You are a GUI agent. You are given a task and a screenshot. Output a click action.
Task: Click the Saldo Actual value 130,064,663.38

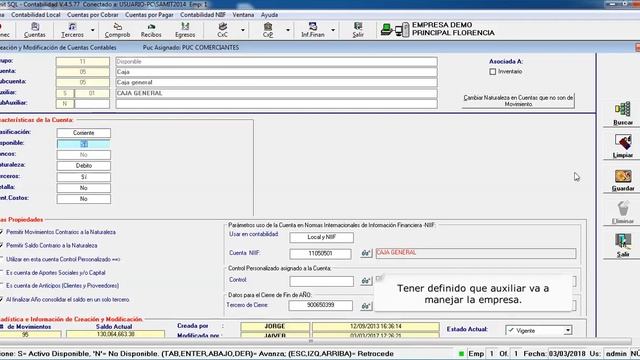[x=116, y=334]
